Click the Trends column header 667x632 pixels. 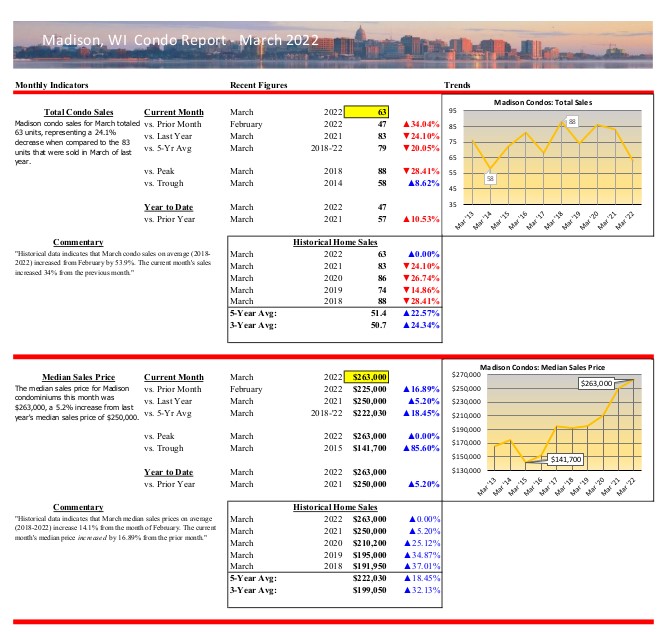click(x=457, y=86)
